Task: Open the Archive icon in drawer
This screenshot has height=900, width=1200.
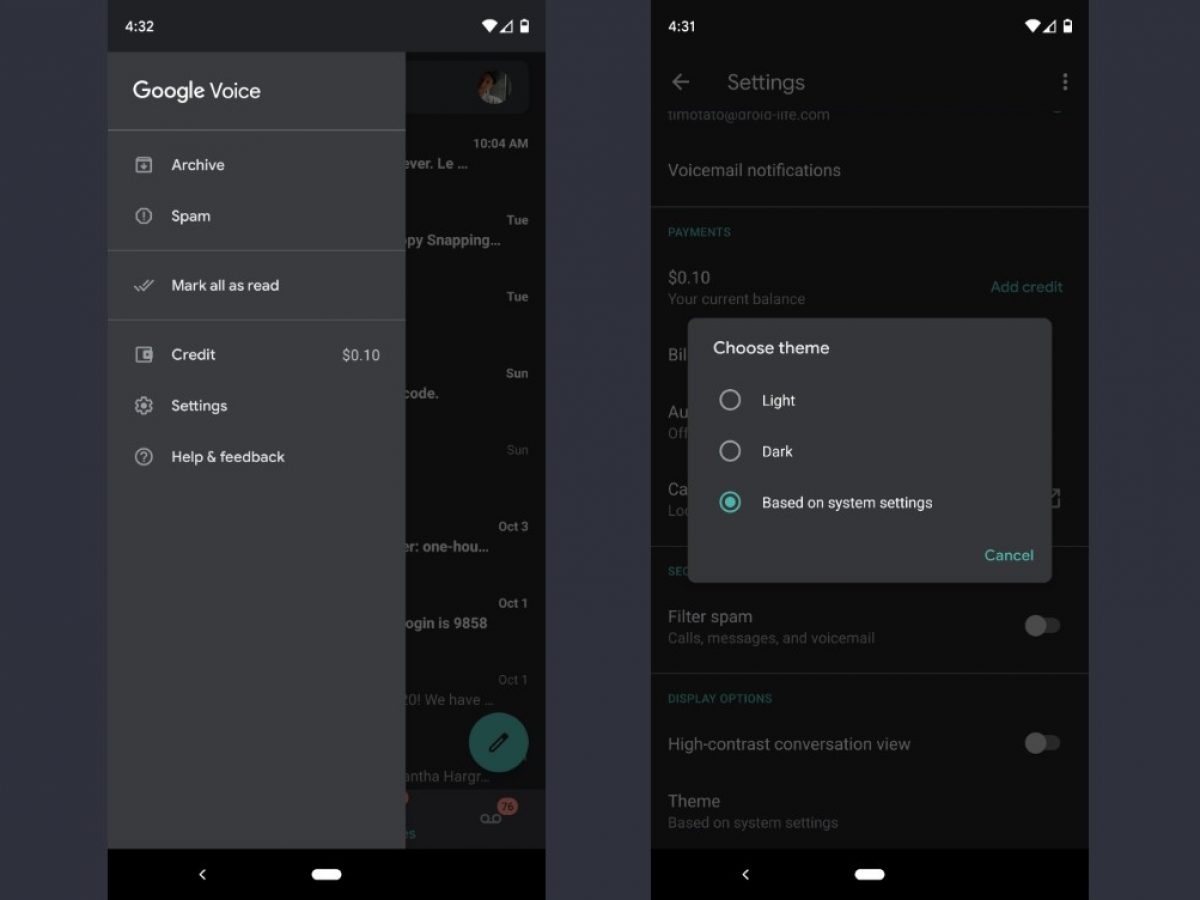Action: point(144,165)
